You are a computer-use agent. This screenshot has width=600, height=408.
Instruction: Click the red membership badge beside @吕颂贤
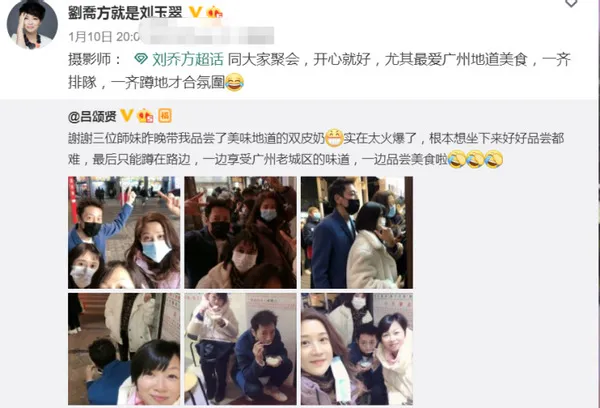click(145, 116)
